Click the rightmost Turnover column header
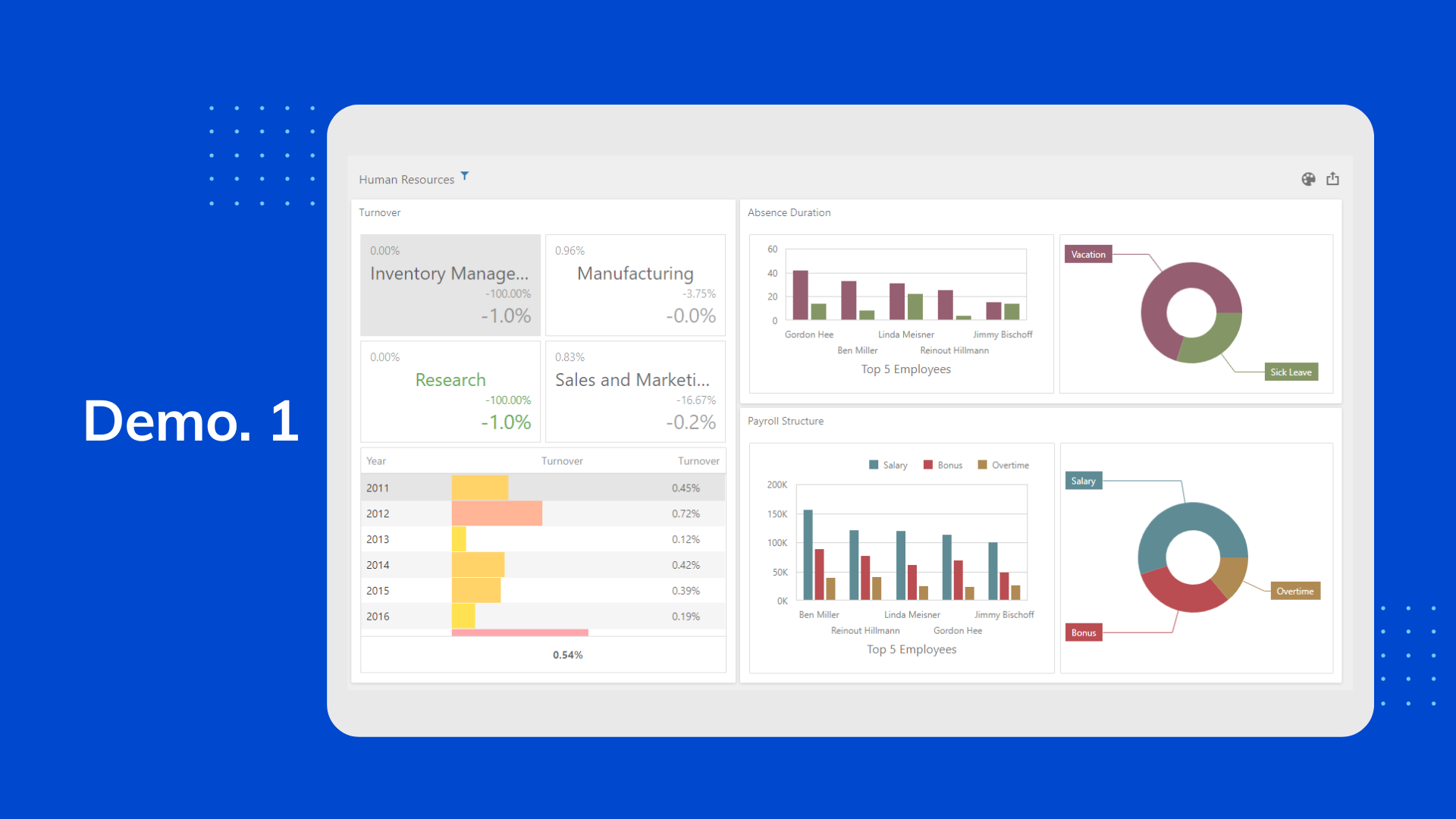Image resolution: width=1456 pixels, height=819 pixels. 698,461
